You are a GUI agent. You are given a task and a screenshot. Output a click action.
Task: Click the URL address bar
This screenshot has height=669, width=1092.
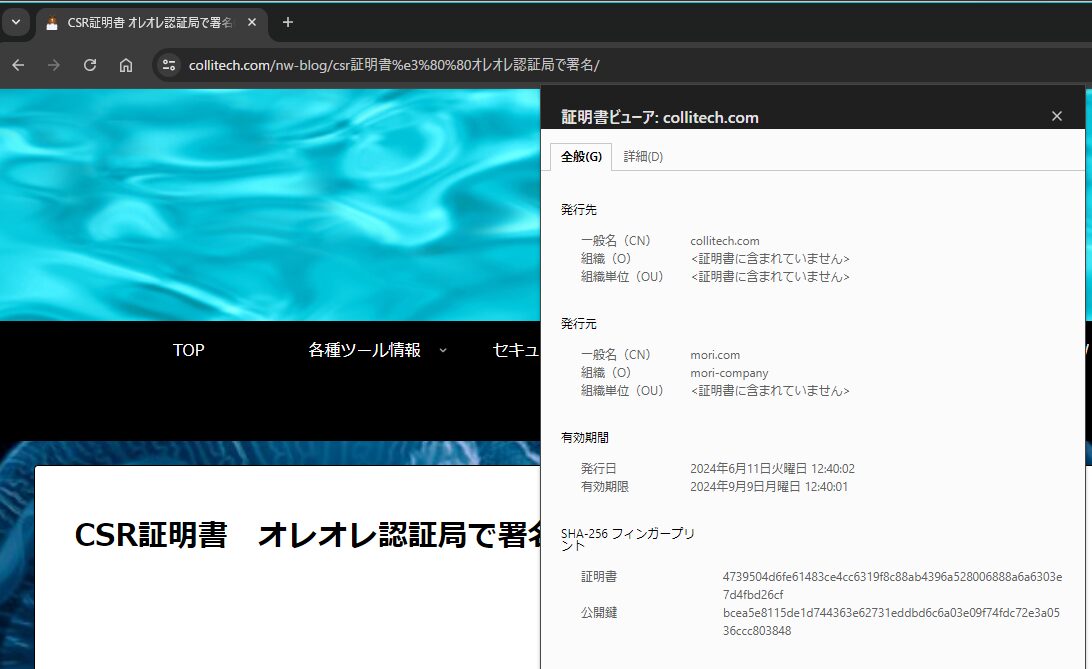pos(393,65)
